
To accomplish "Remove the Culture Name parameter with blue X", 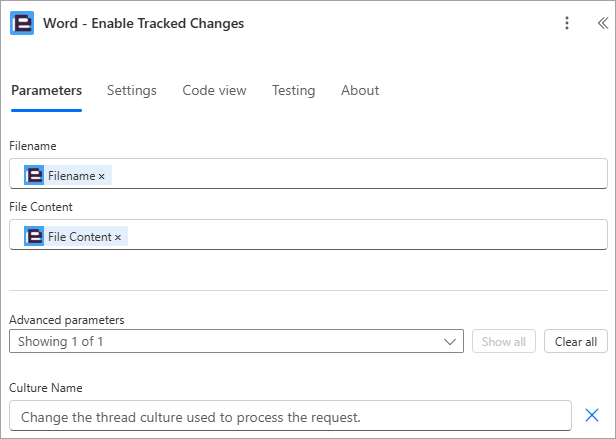I will (x=592, y=415).
